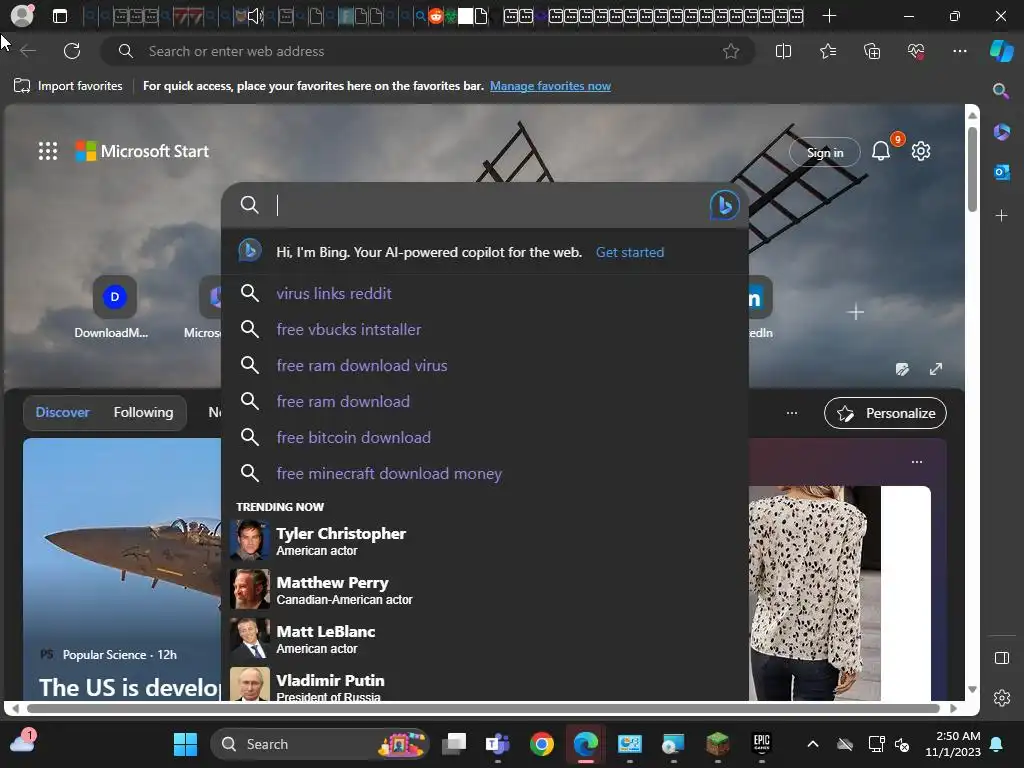Open card options ellipsis on shopping card

pos(917,462)
